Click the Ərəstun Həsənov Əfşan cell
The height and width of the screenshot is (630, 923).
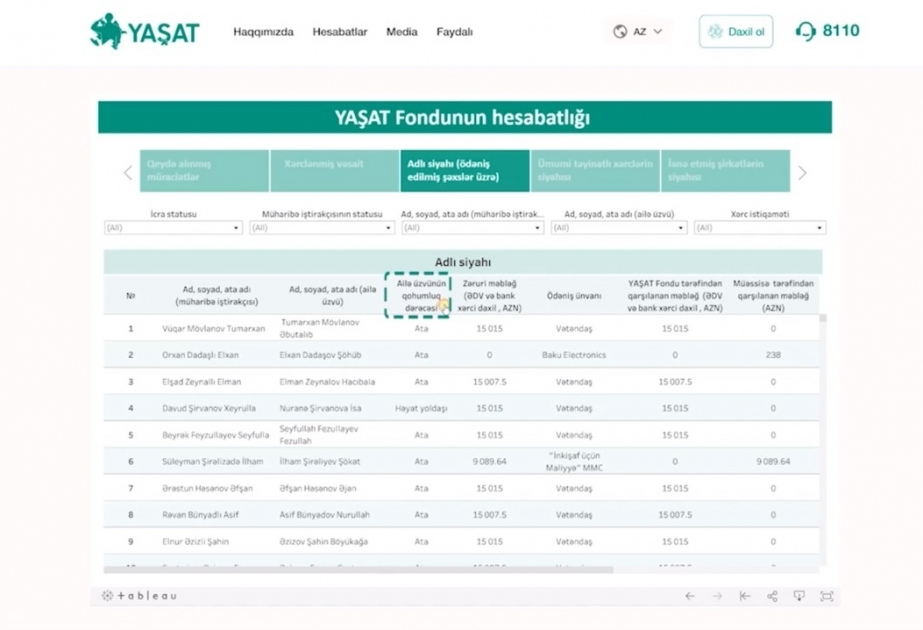(207, 488)
